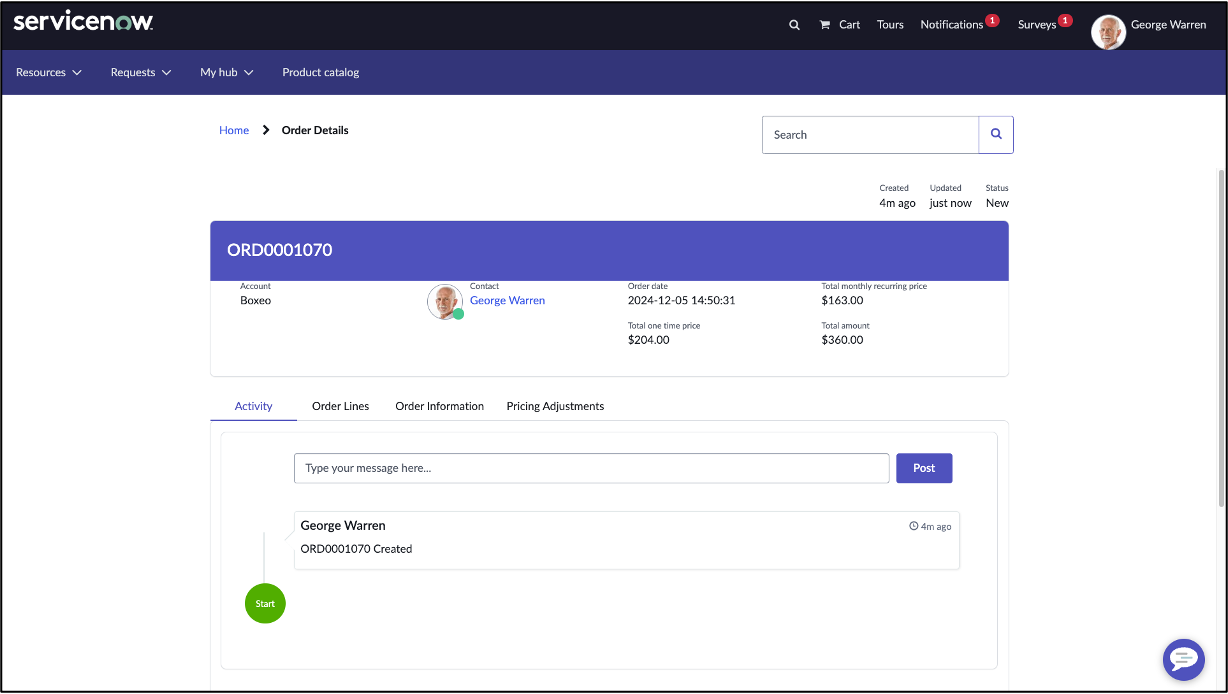Open the Product catalog
Screen dimensions: 1228x694
(321, 72)
